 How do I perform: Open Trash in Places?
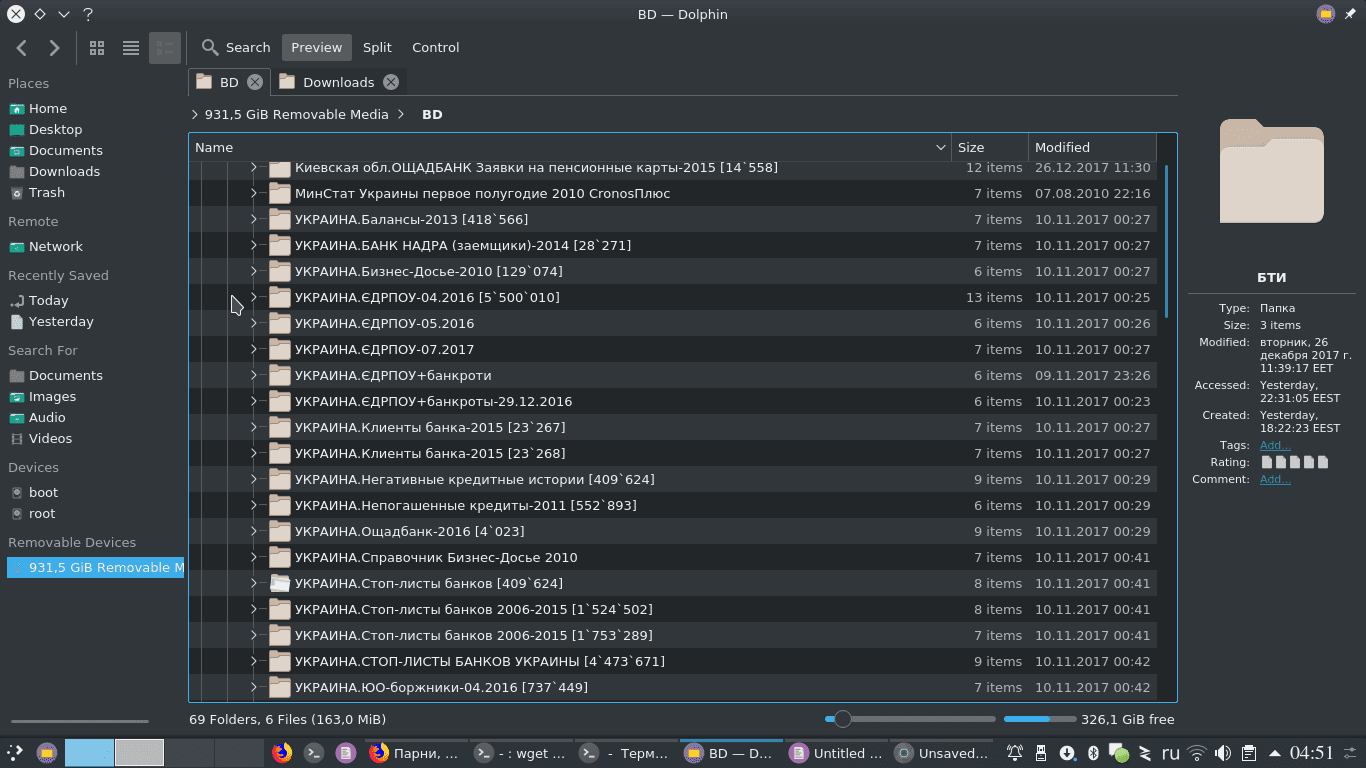[47, 192]
